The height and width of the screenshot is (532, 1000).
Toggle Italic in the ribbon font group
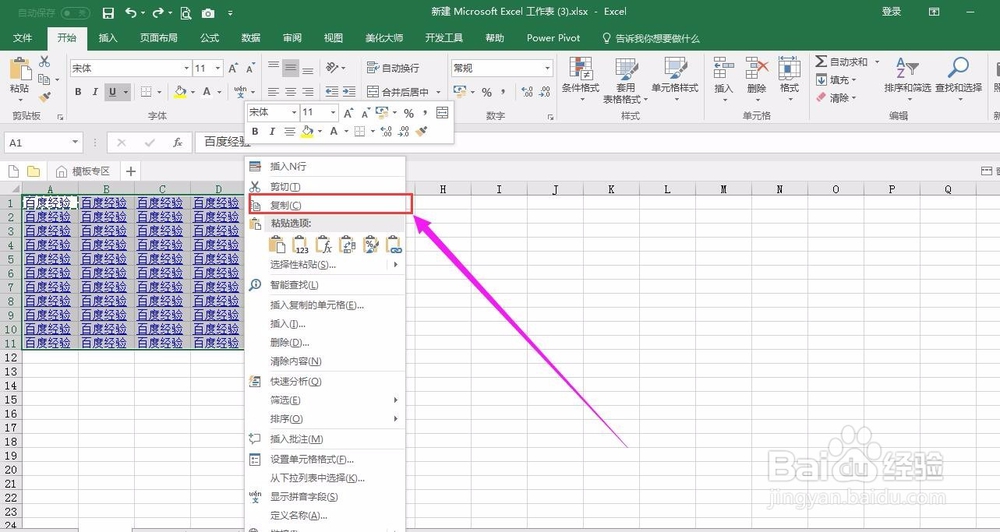94,92
